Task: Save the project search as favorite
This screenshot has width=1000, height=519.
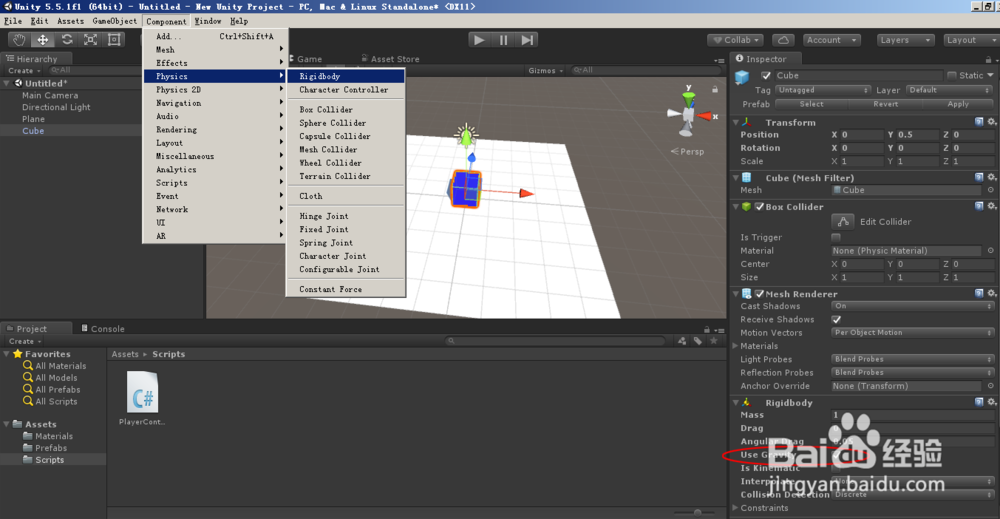Action: (x=714, y=341)
